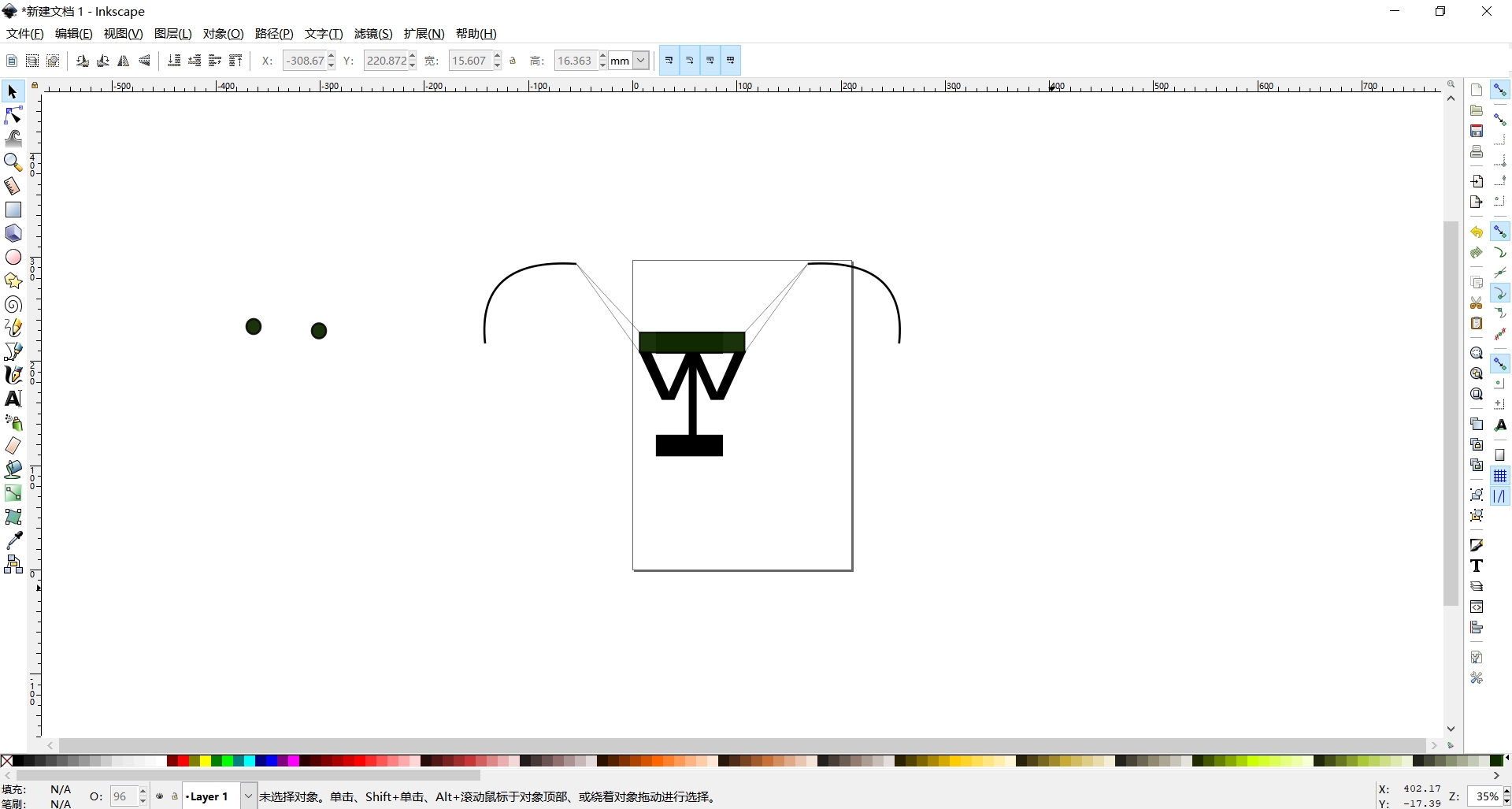Click the horizontal canvas scrollbar
Viewport: 1512px width, 809px height.
point(743,745)
